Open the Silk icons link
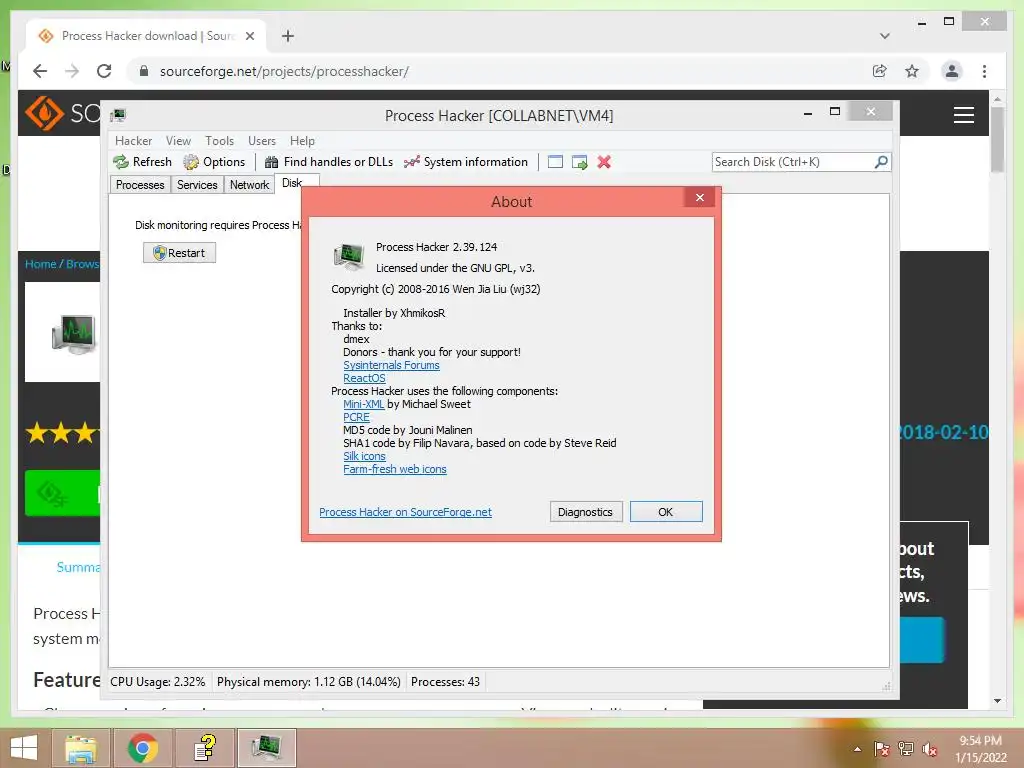Viewport: 1024px width, 768px height. [364, 456]
